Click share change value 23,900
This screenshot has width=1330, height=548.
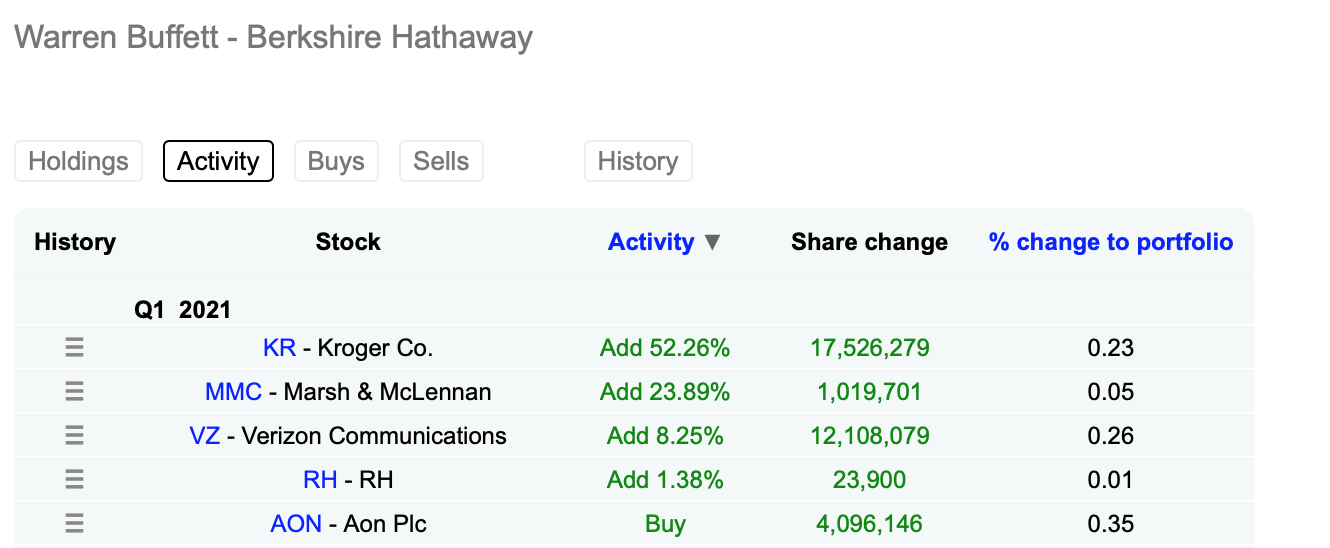(869, 480)
